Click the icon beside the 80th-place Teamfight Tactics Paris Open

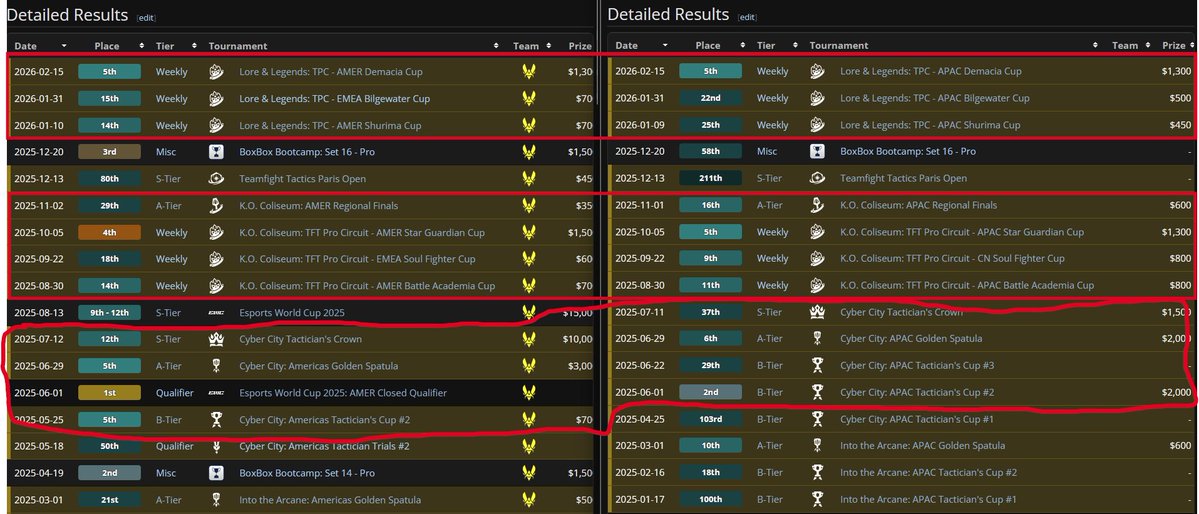pyautogui.click(x=216, y=179)
